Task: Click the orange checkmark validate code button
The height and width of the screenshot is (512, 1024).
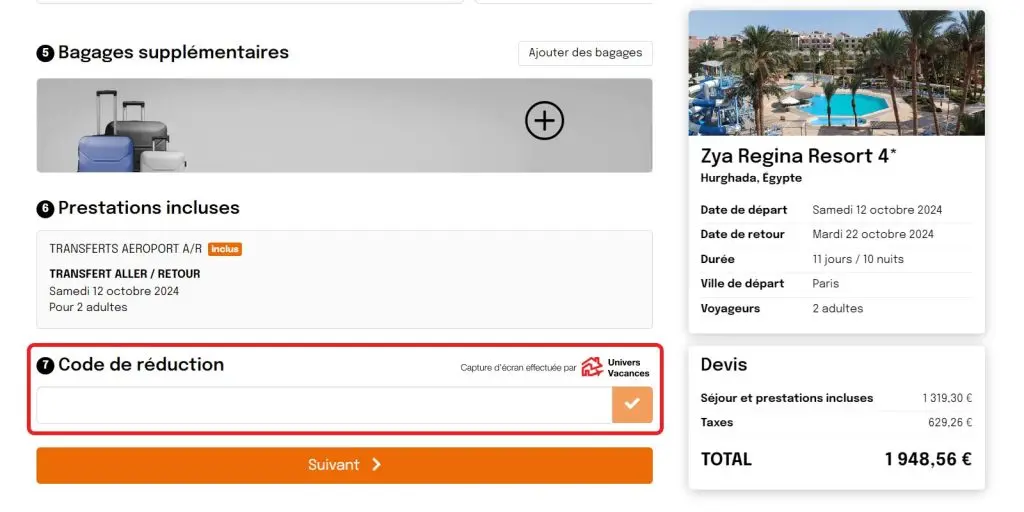Action: (632, 405)
